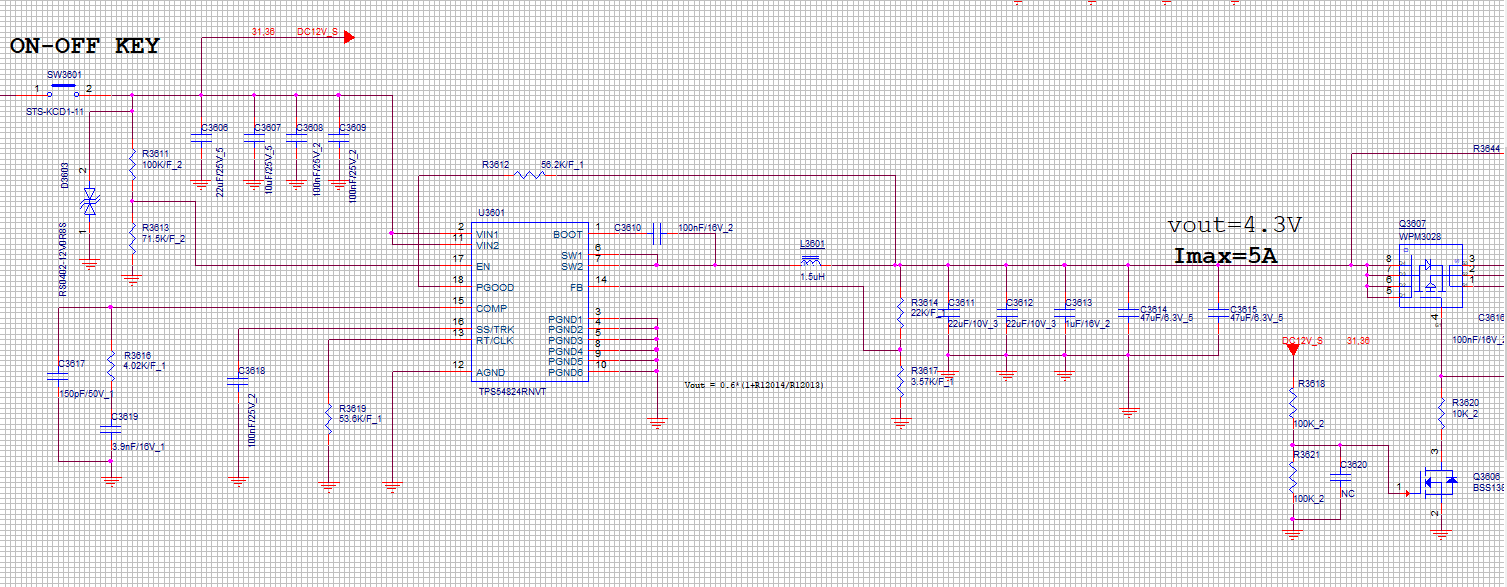Image resolution: width=1507 pixels, height=587 pixels.
Task: Click the AGND pin label
Action: 491,372
